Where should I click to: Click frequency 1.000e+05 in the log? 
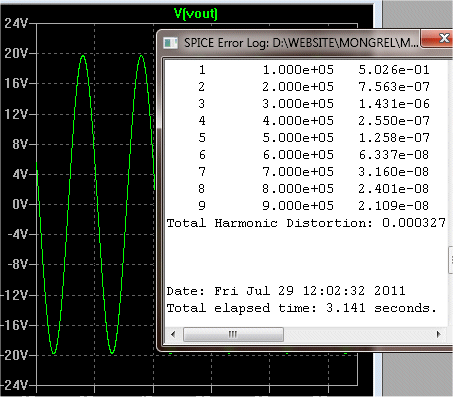298,70
